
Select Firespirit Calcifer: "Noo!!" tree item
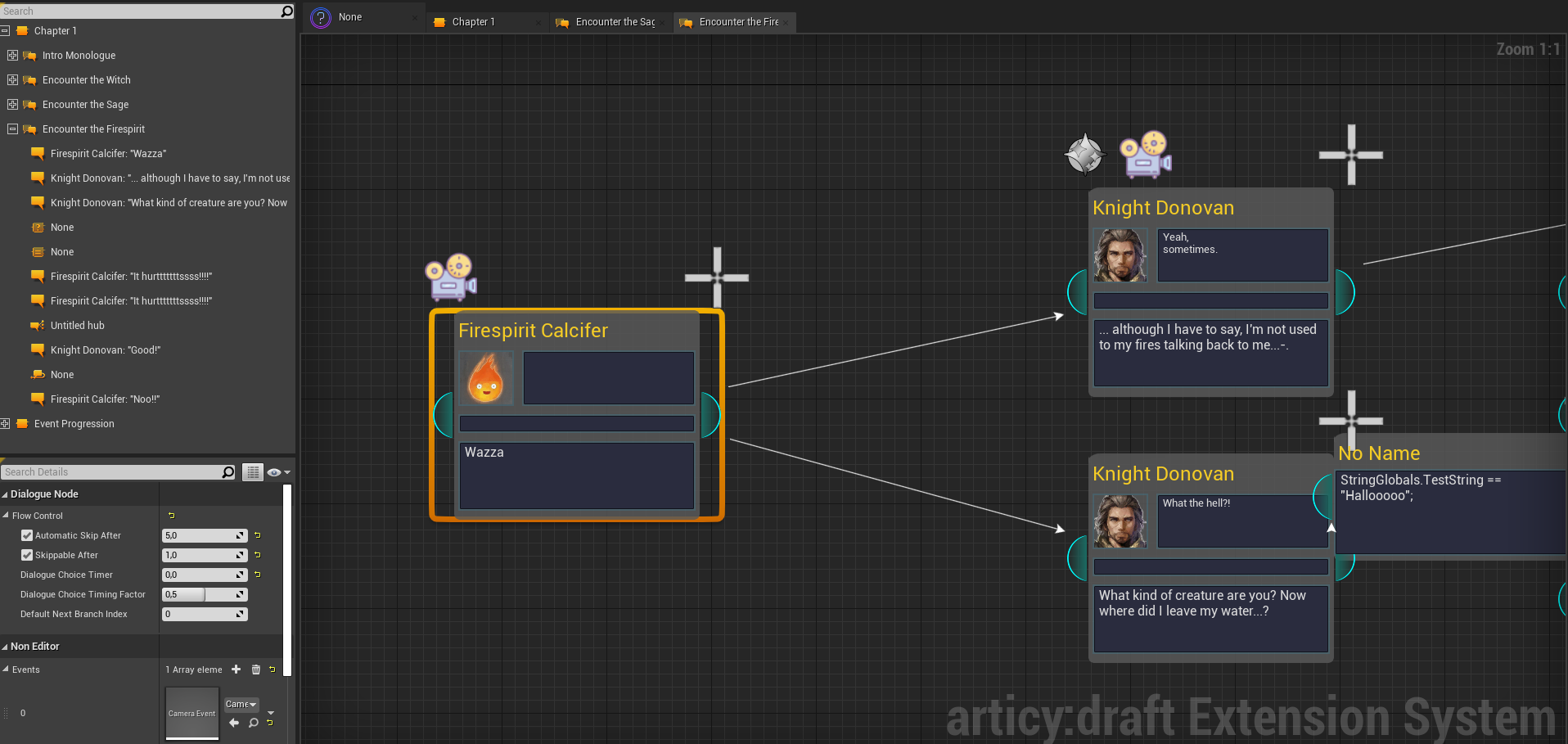click(105, 399)
